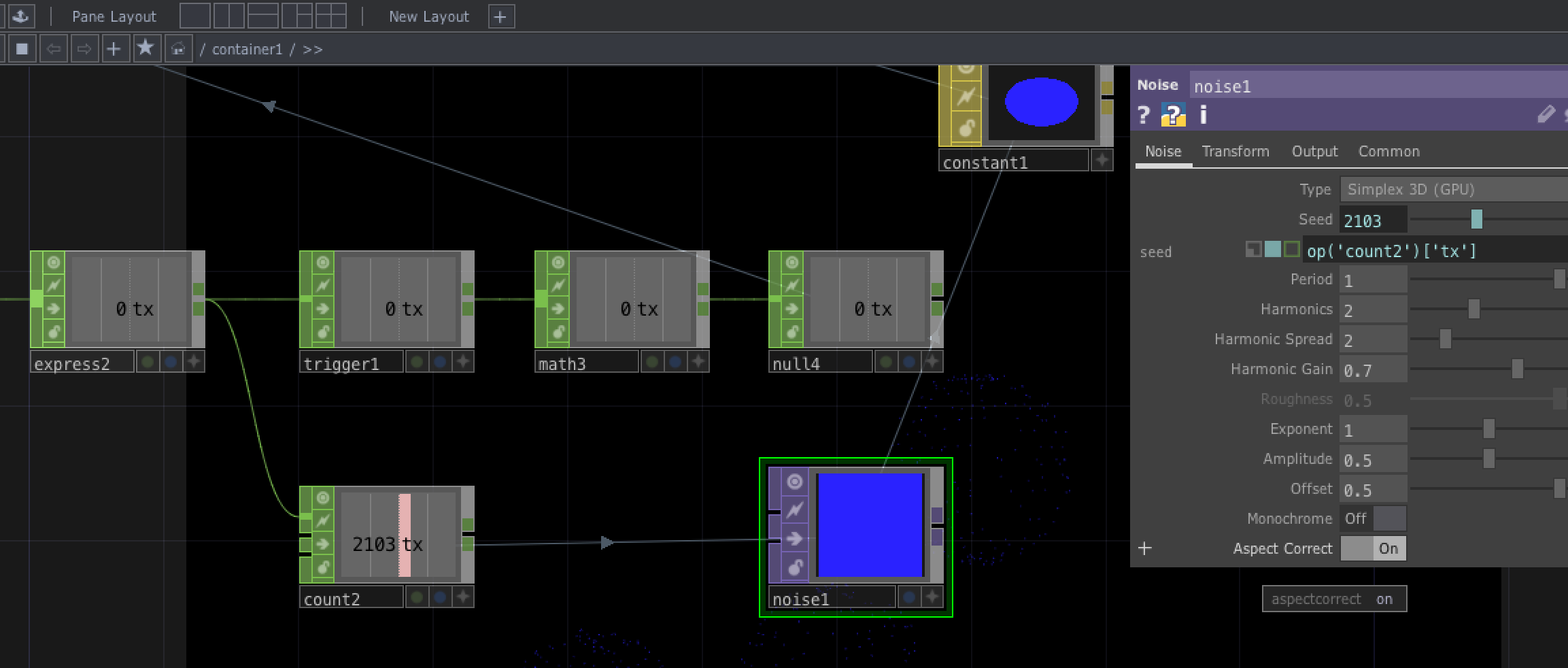Toggle the Monochrome parameter switch
This screenshot has width=1568, height=668.
[1372, 518]
